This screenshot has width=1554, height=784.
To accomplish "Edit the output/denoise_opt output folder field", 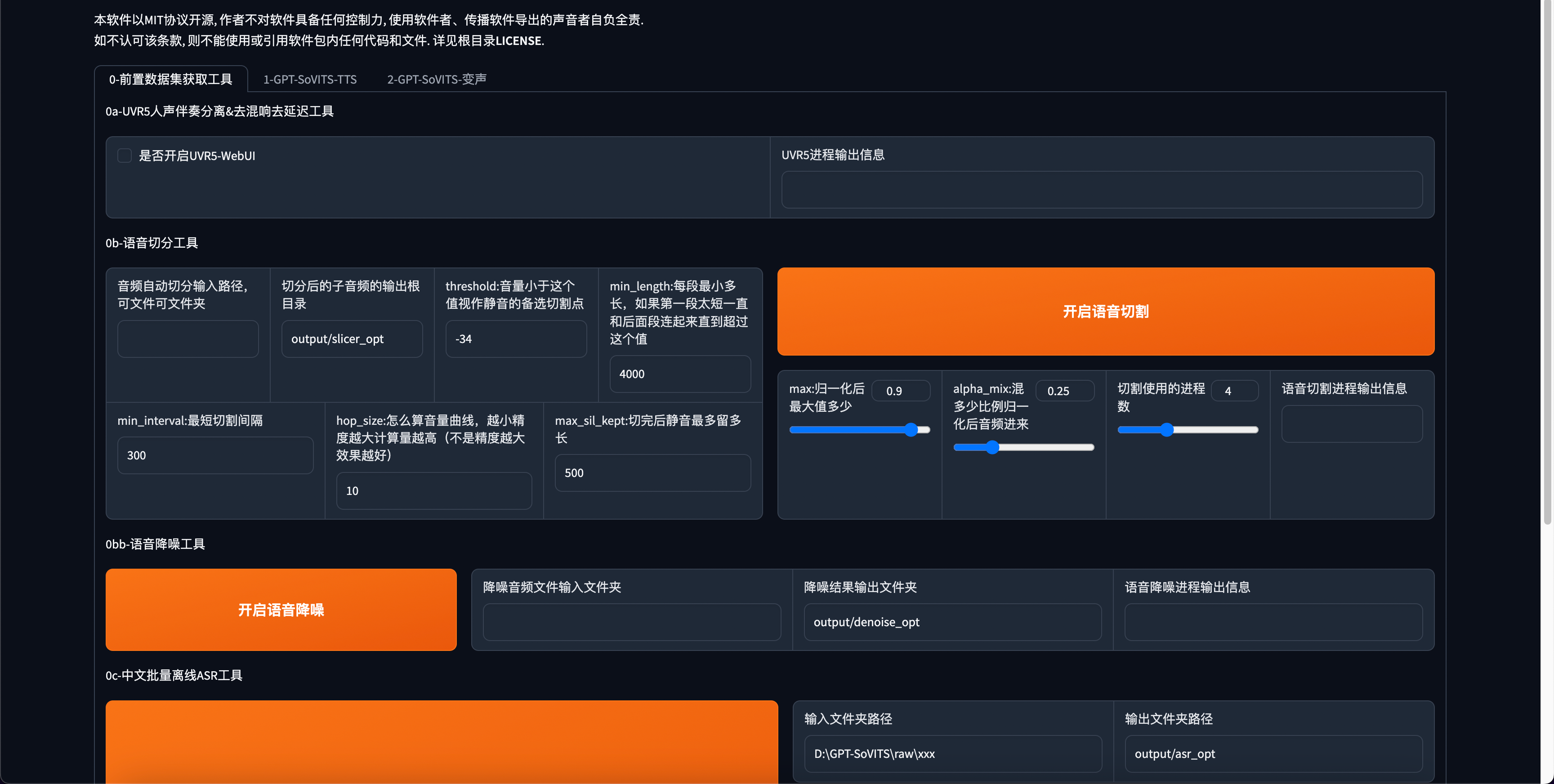I will point(952,622).
